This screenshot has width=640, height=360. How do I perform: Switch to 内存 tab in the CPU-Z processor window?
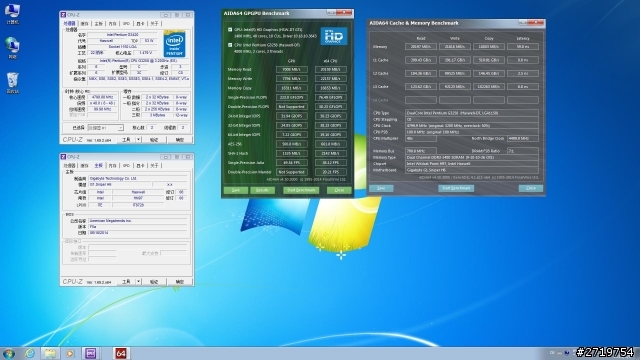click(113, 24)
